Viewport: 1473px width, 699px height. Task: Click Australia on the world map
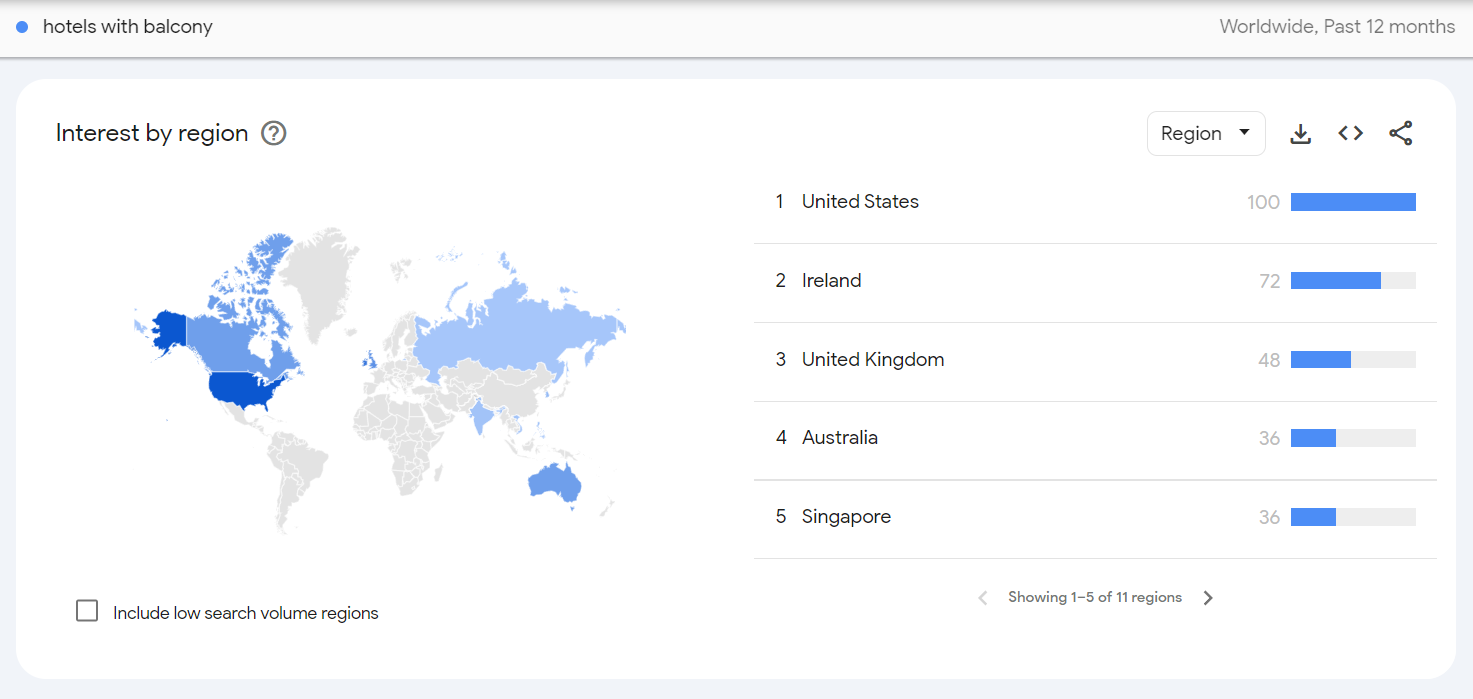[555, 483]
